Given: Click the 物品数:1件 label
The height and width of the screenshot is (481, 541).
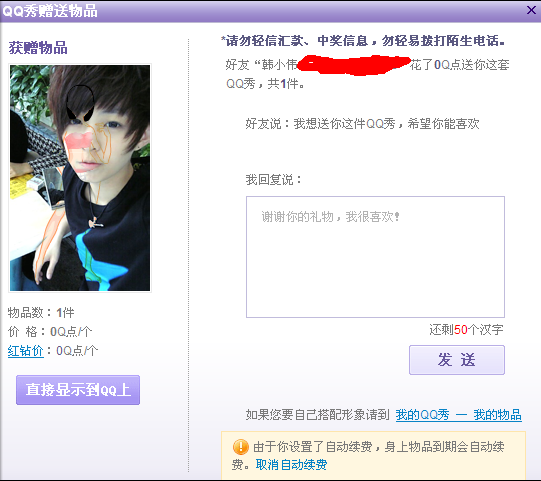Looking at the screenshot, I should [x=41, y=313].
